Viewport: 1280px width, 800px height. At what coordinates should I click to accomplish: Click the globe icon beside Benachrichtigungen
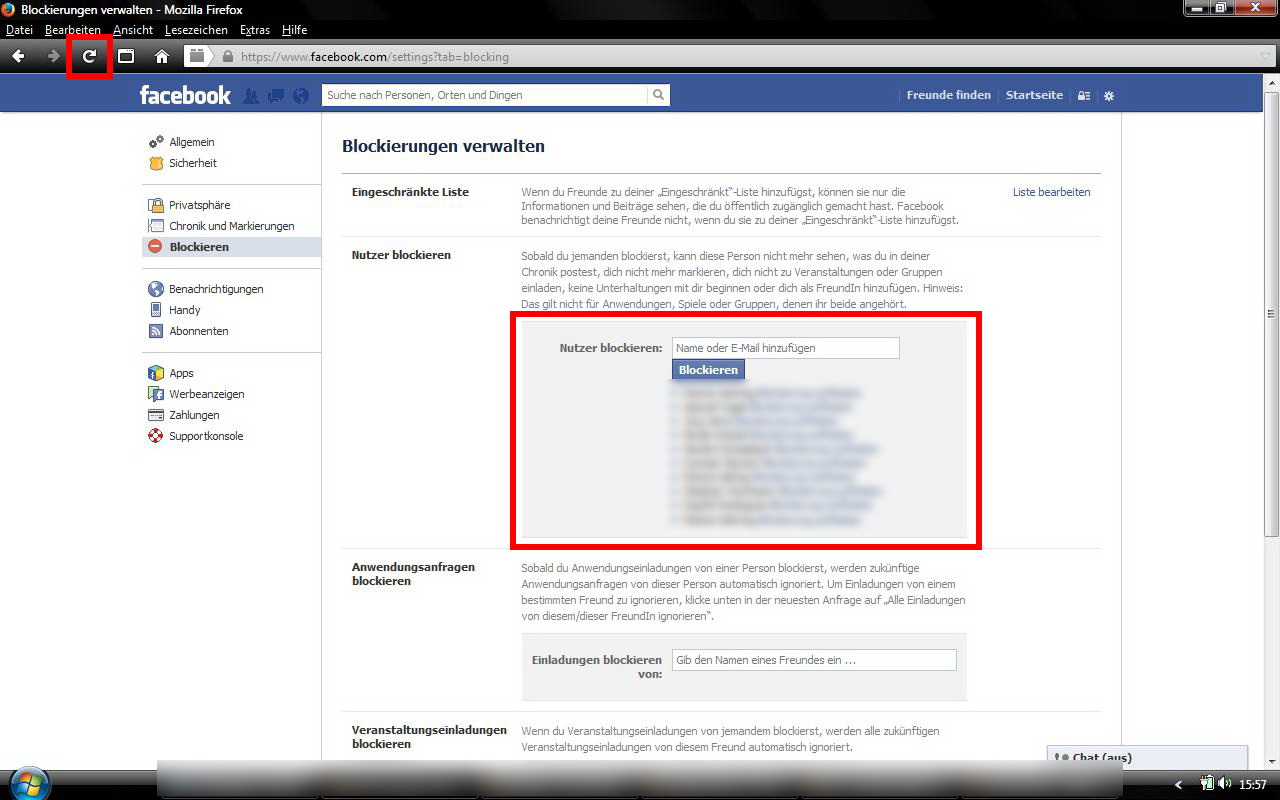[156, 289]
